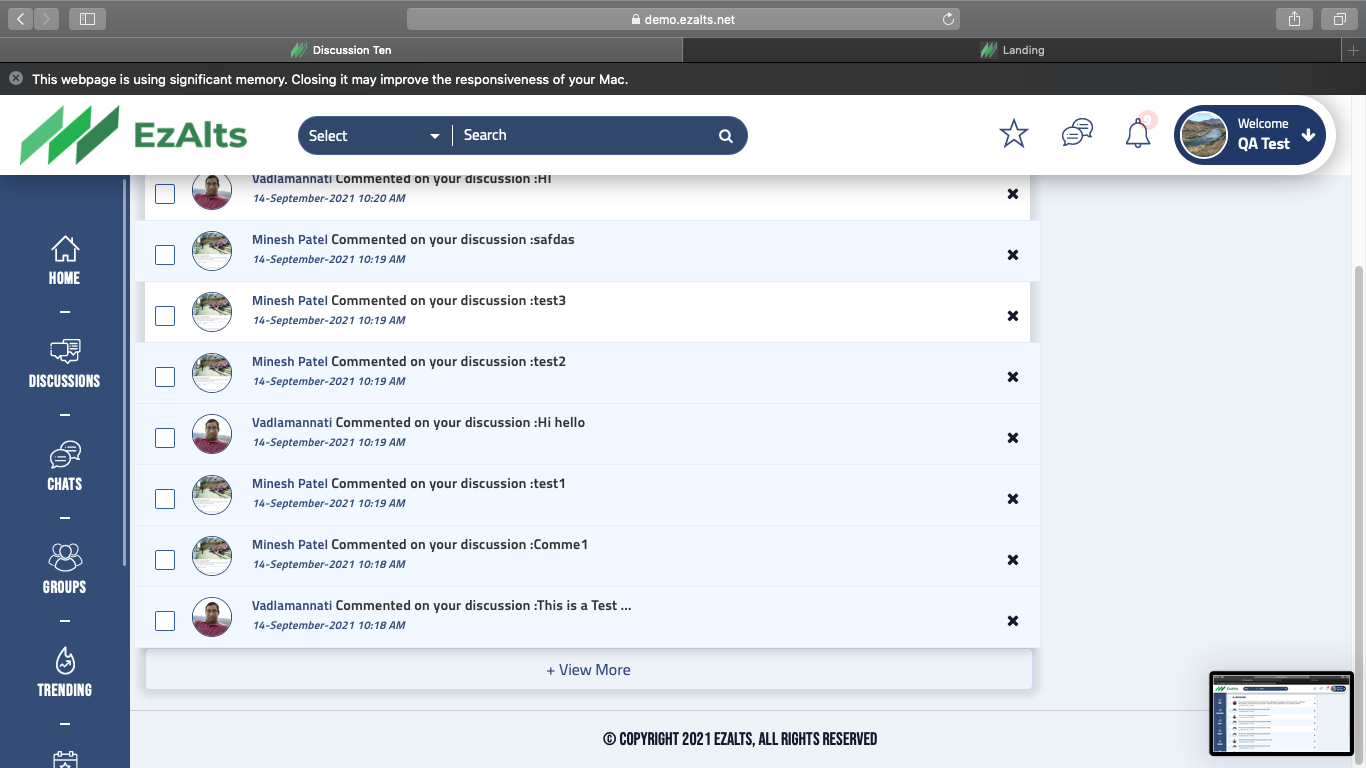The image size is (1366, 768).
Task: Expand list with View More
Action: (588, 670)
